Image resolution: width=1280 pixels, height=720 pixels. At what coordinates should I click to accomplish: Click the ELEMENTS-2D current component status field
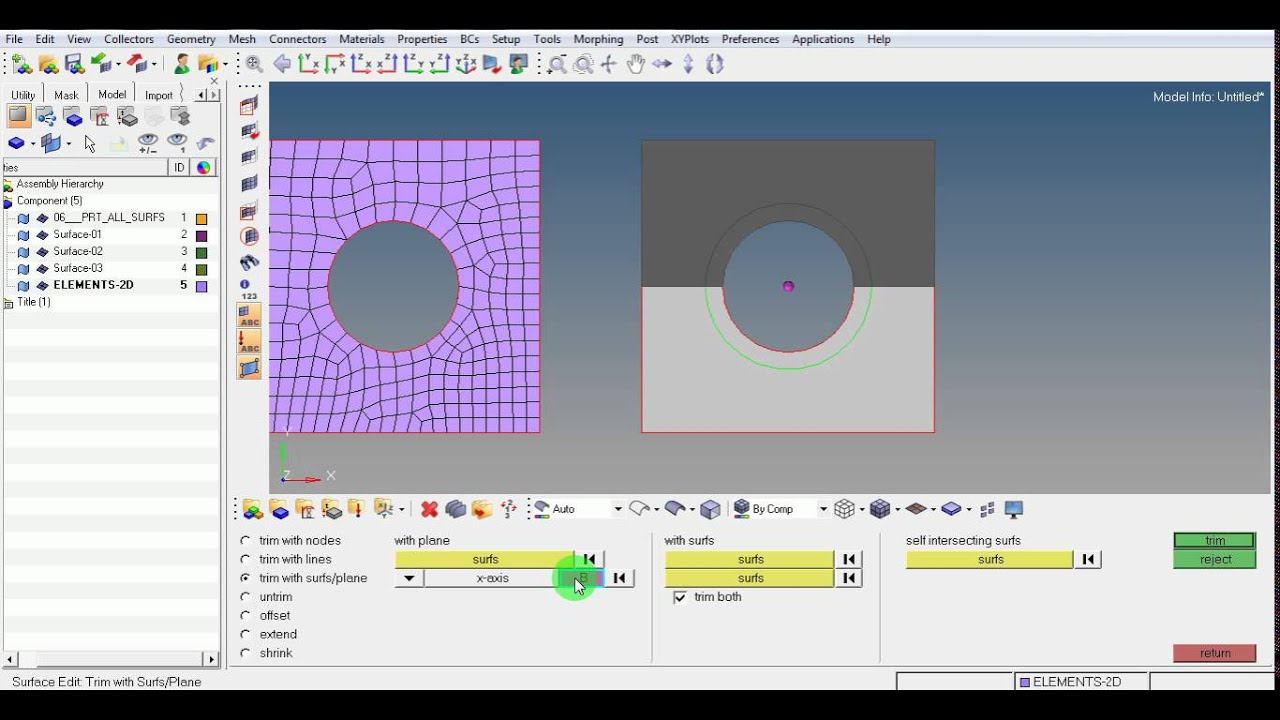1082,682
